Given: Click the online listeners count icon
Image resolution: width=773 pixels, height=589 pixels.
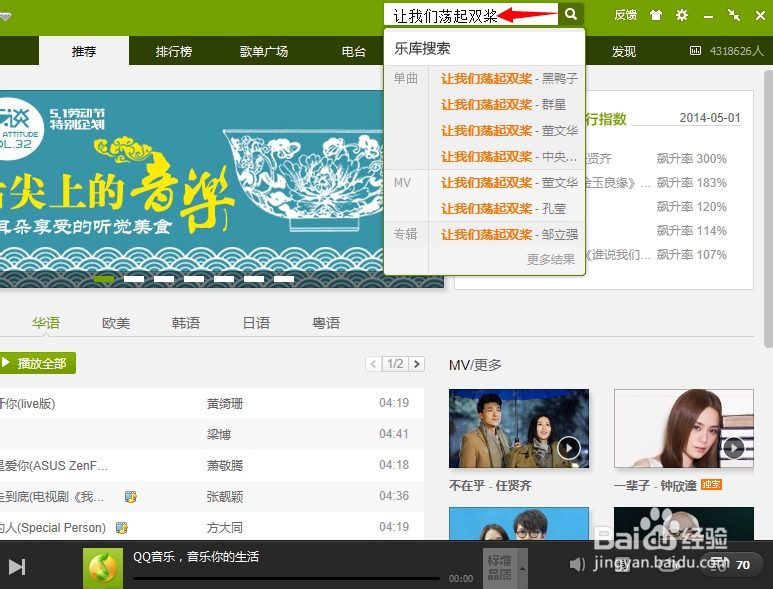Looking at the screenshot, I should coord(695,51).
